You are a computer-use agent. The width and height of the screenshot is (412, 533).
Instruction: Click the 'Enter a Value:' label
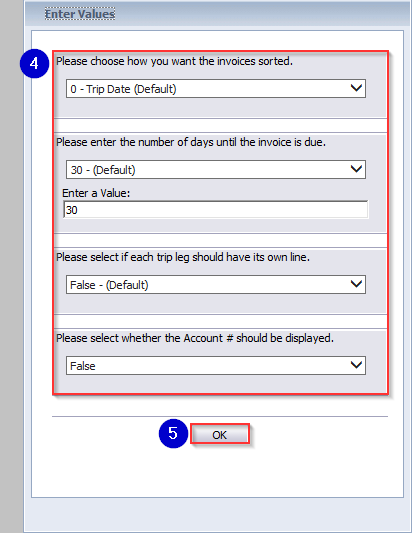coord(96,193)
